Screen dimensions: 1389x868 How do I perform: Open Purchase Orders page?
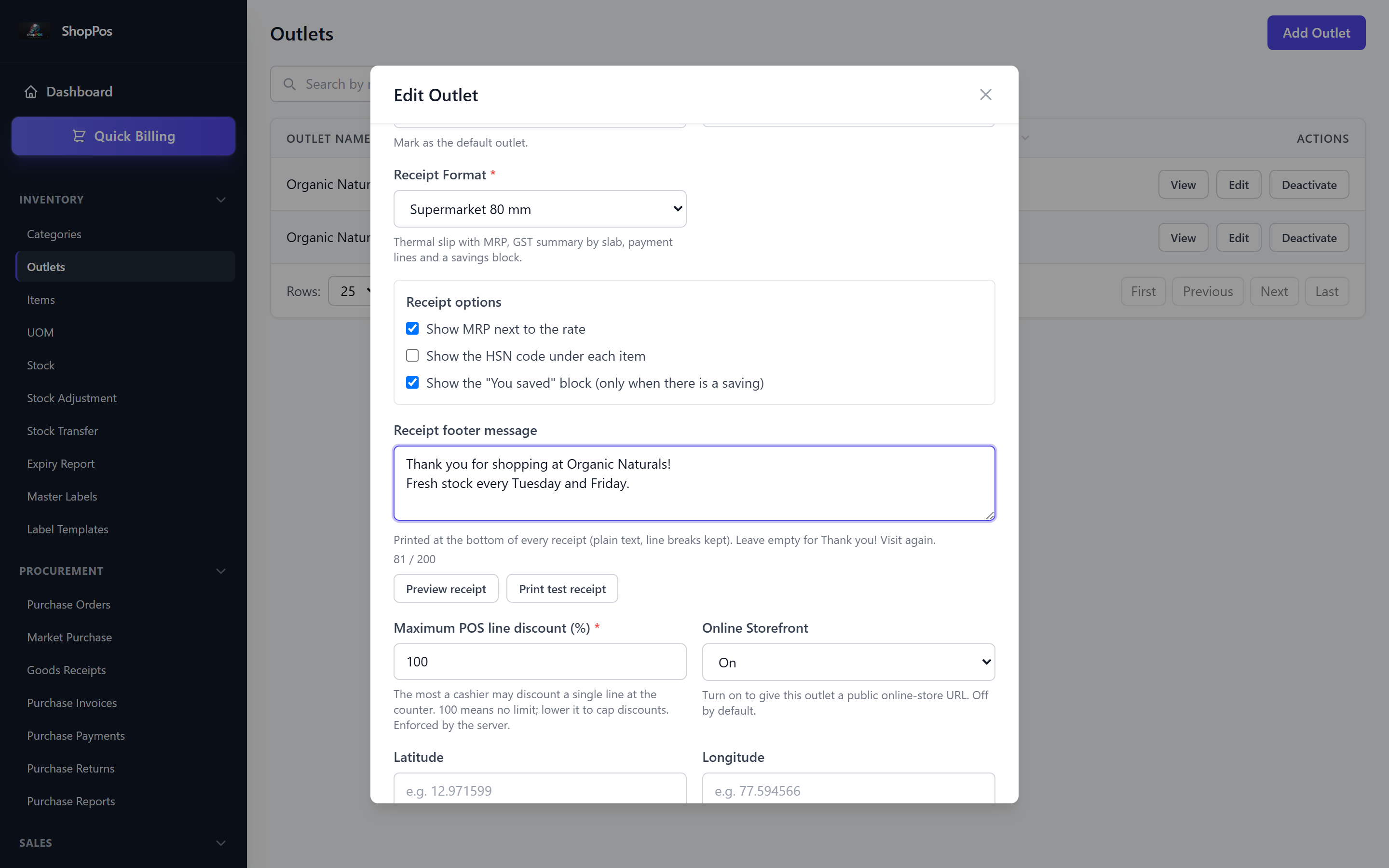125,605
